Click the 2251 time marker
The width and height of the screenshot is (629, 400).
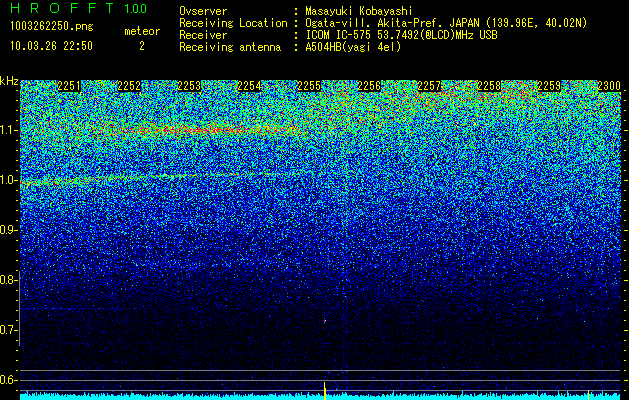coord(69,86)
